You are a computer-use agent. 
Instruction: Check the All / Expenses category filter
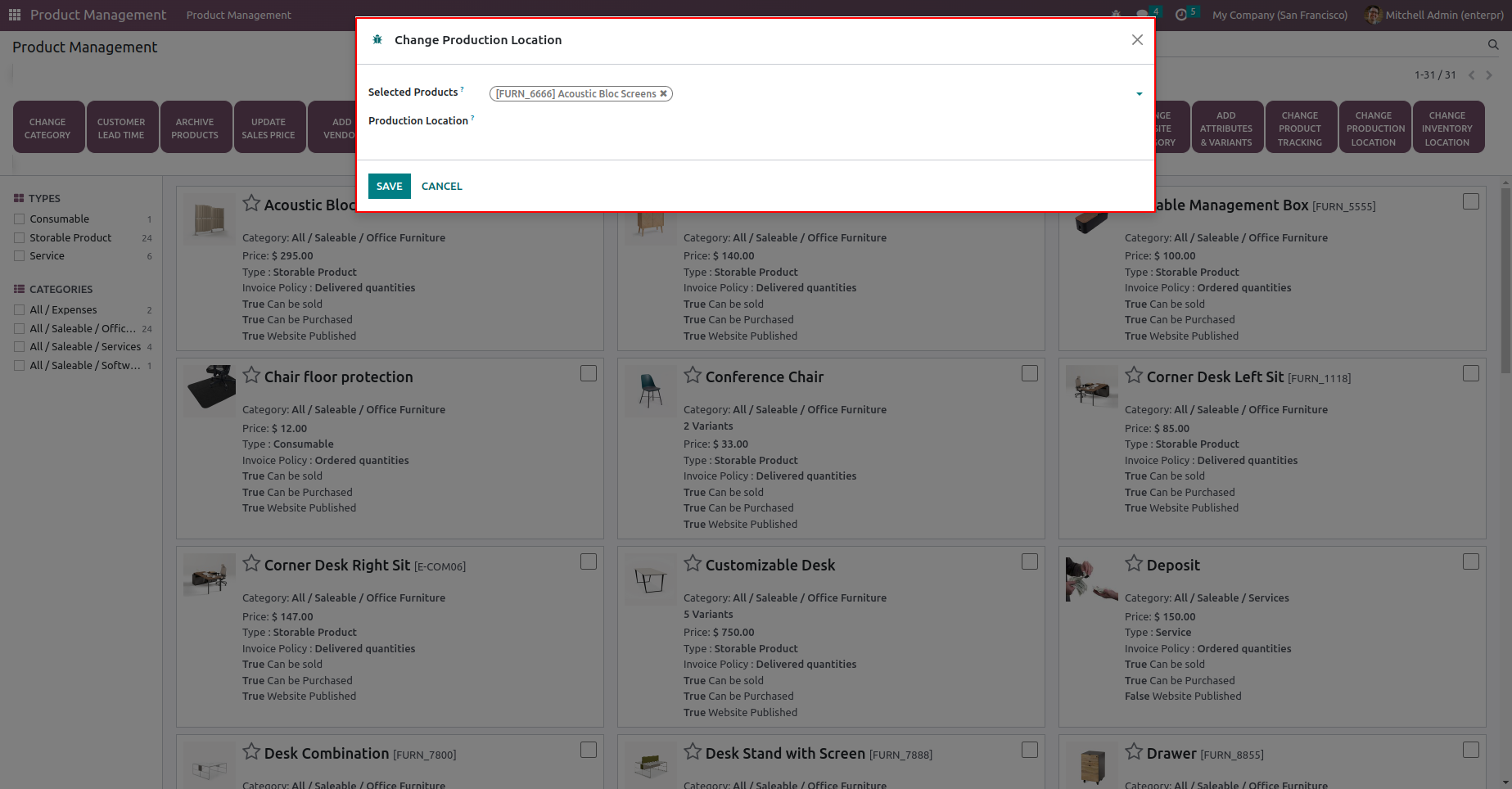click(x=19, y=309)
